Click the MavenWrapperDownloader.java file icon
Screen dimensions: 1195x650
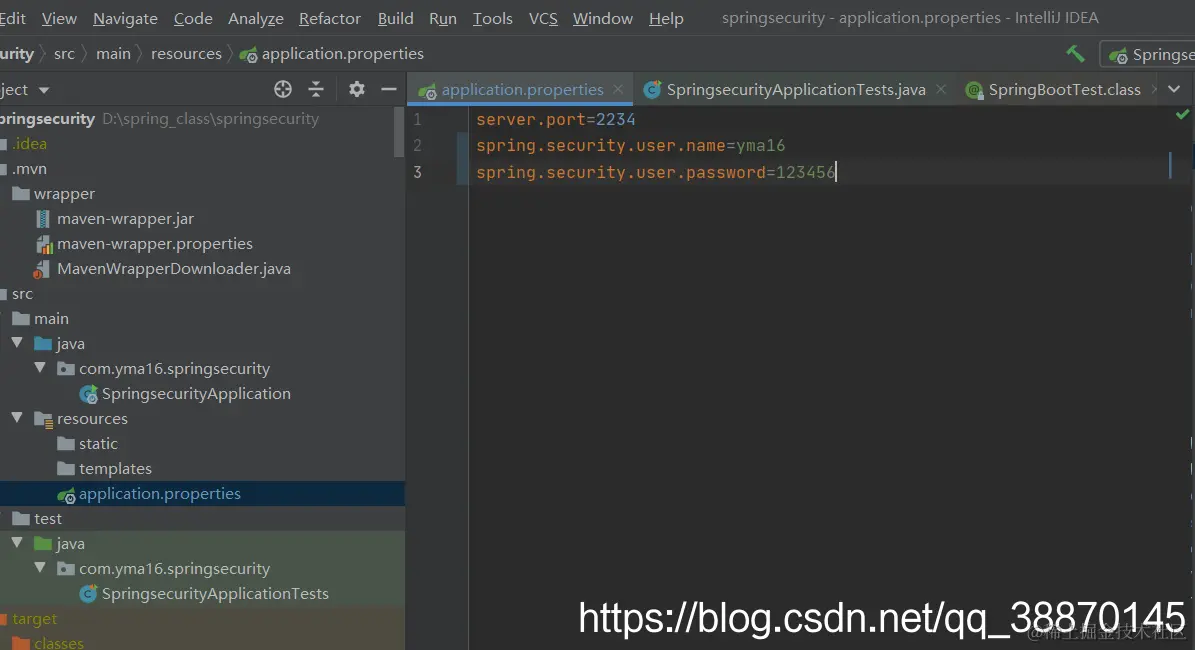coord(41,269)
